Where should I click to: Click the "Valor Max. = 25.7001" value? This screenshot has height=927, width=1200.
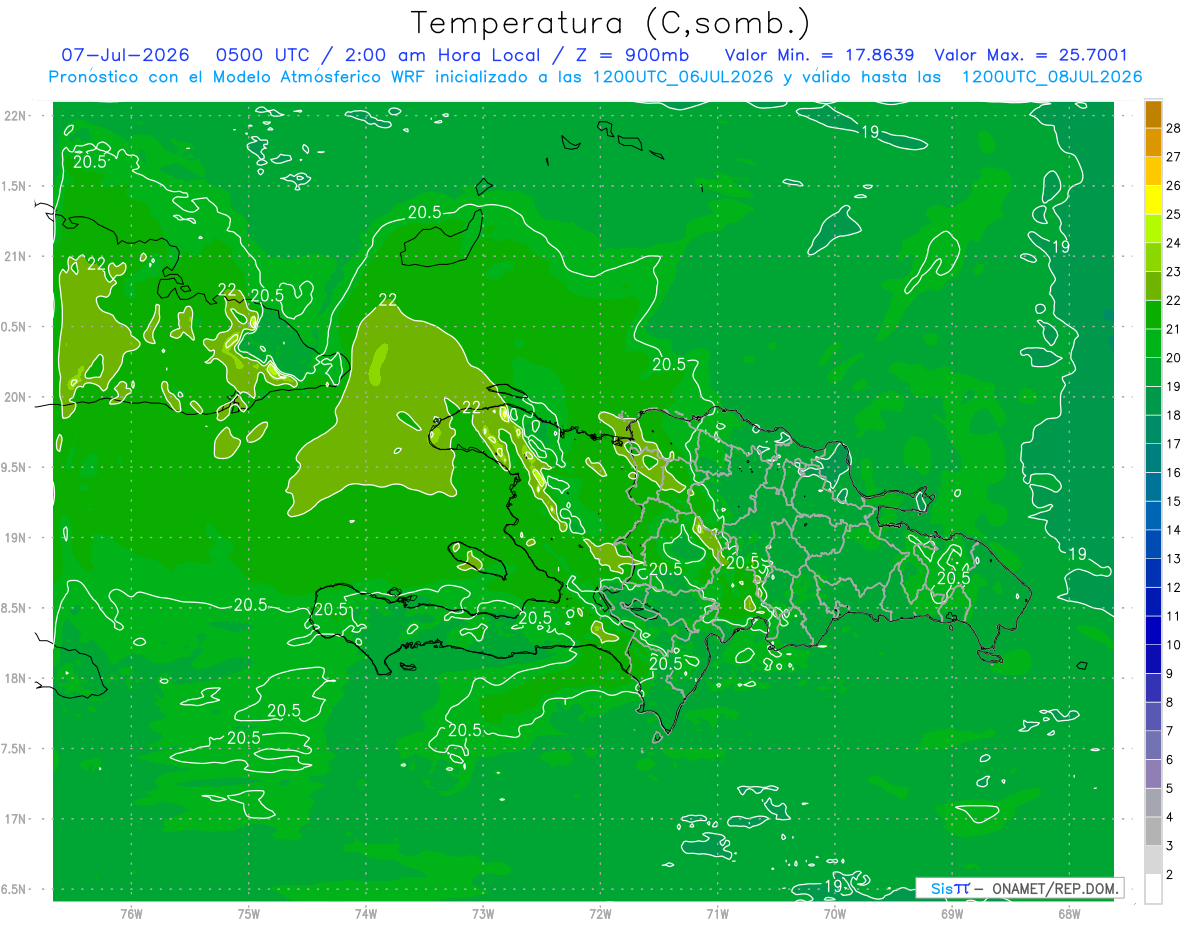click(x=1031, y=55)
